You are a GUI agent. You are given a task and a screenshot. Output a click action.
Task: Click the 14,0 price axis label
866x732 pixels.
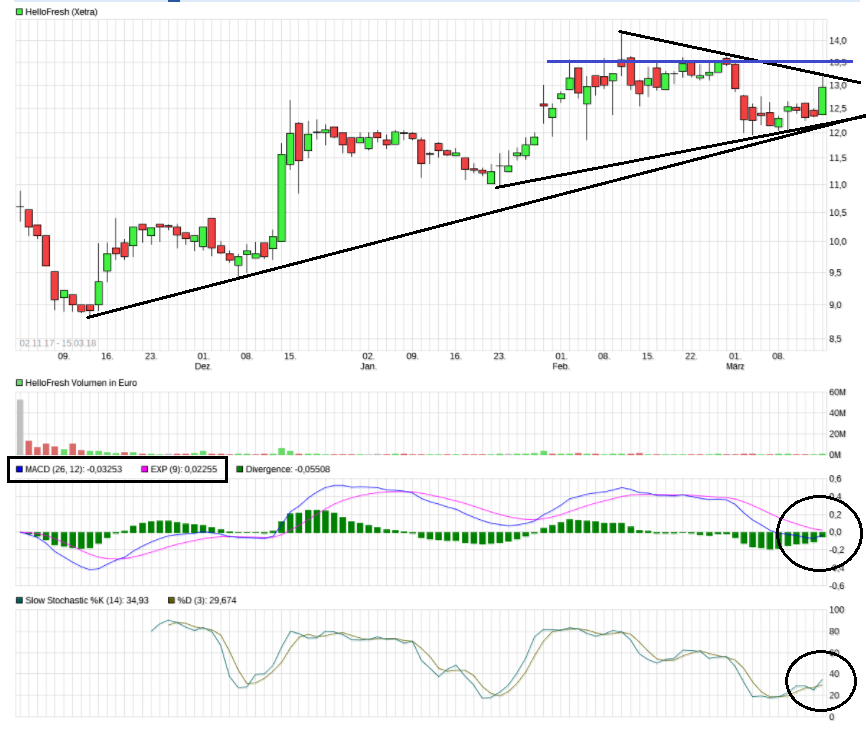point(836,40)
